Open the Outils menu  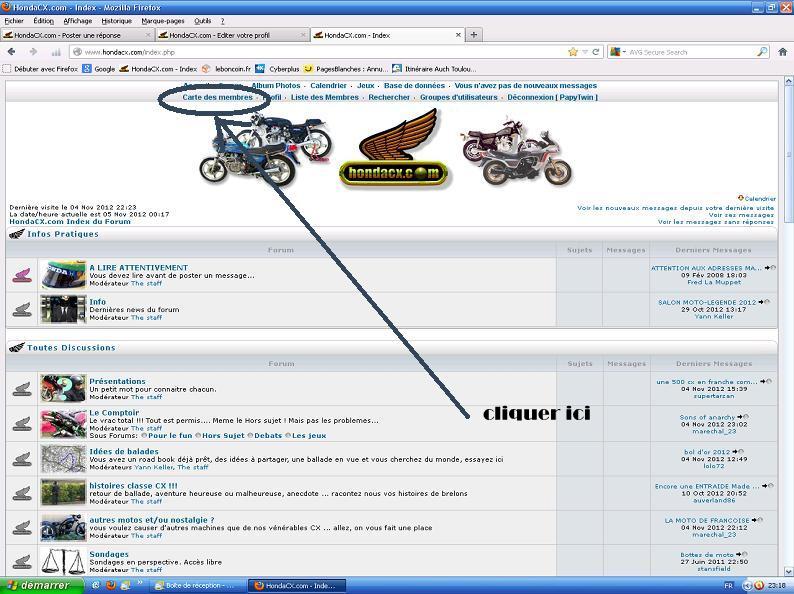pyautogui.click(x=203, y=21)
